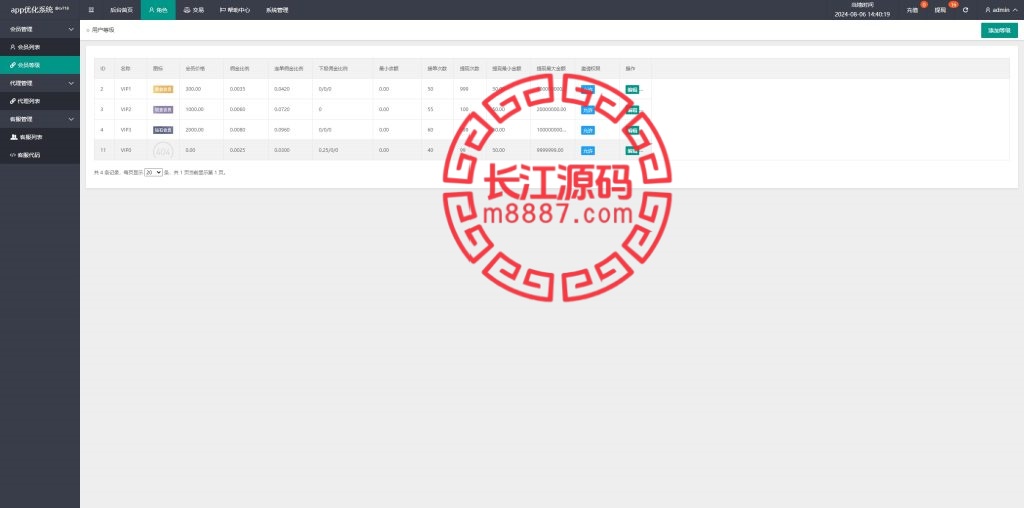
Task: Collapse the 代理管理 sidebar group
Action: tap(40, 83)
